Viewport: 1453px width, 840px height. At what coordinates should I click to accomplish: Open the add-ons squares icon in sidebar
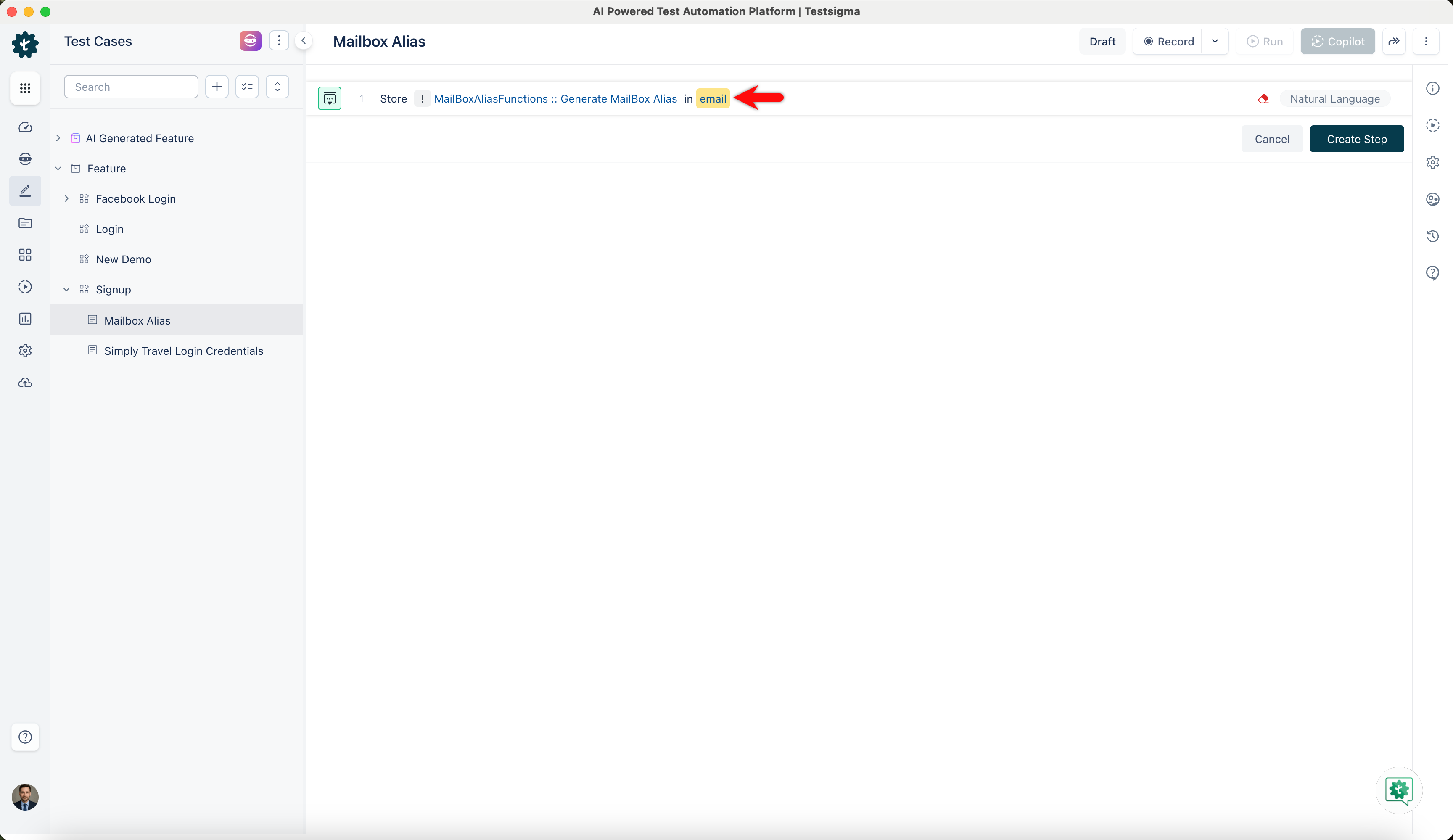coord(25,255)
